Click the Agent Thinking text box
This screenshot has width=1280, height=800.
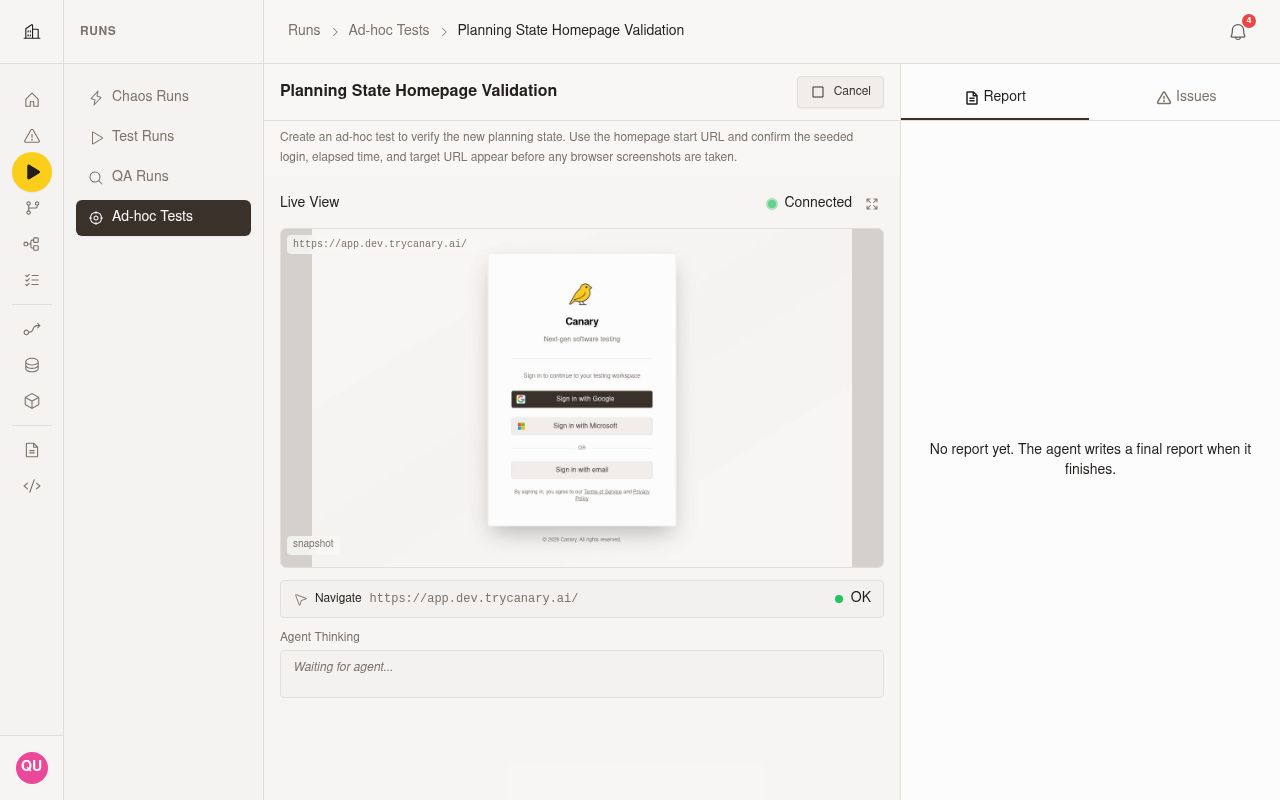click(582, 674)
